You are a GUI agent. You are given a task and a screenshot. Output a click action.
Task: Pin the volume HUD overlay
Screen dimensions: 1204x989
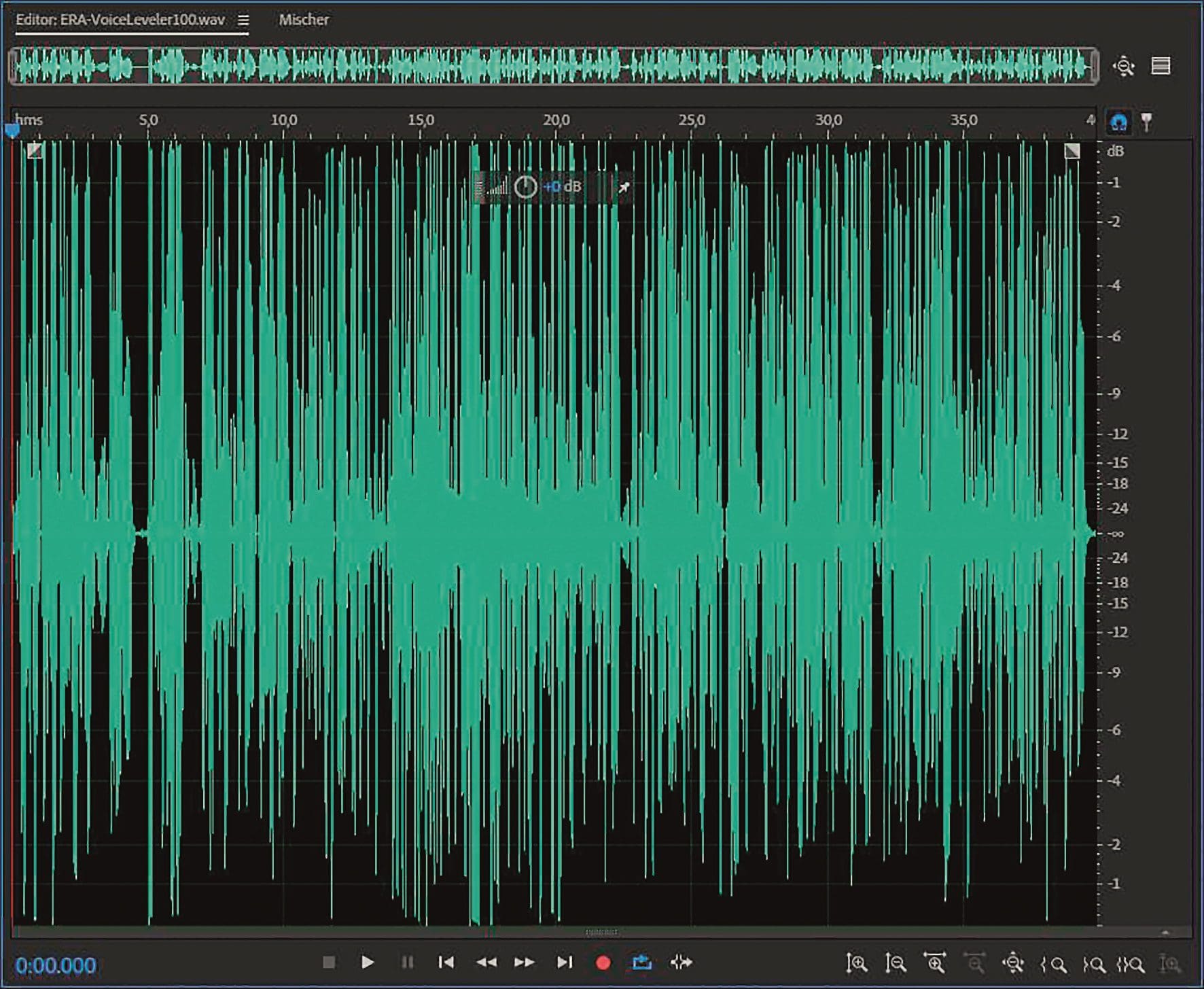(624, 187)
